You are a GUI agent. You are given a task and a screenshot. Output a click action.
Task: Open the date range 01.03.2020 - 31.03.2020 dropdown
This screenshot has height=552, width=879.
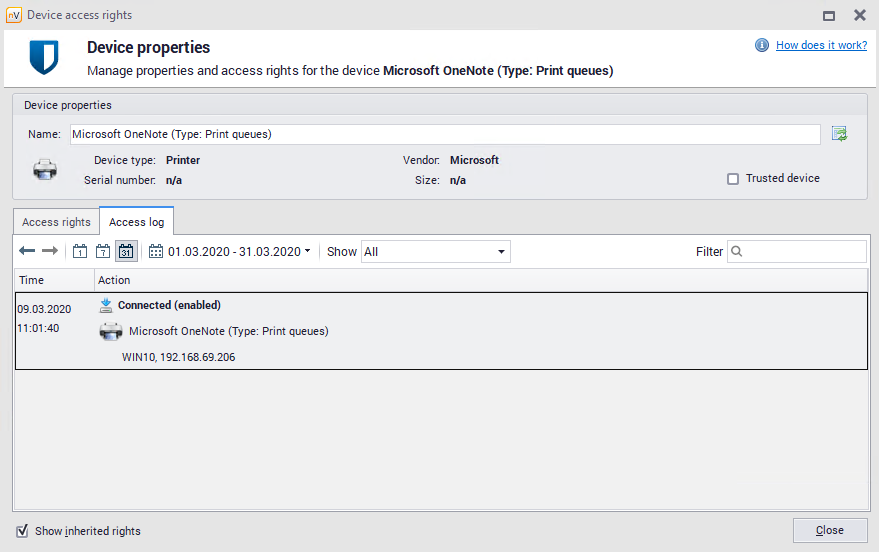coord(230,252)
